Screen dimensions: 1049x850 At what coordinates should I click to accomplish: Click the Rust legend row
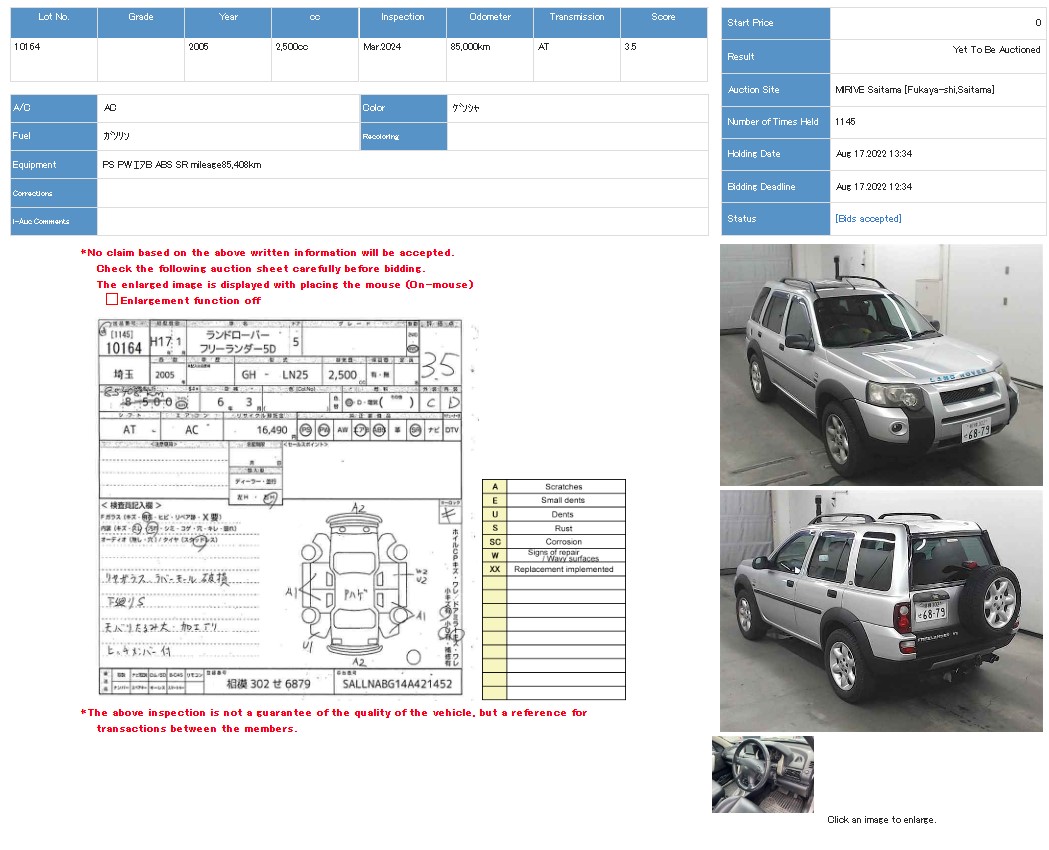click(554, 528)
